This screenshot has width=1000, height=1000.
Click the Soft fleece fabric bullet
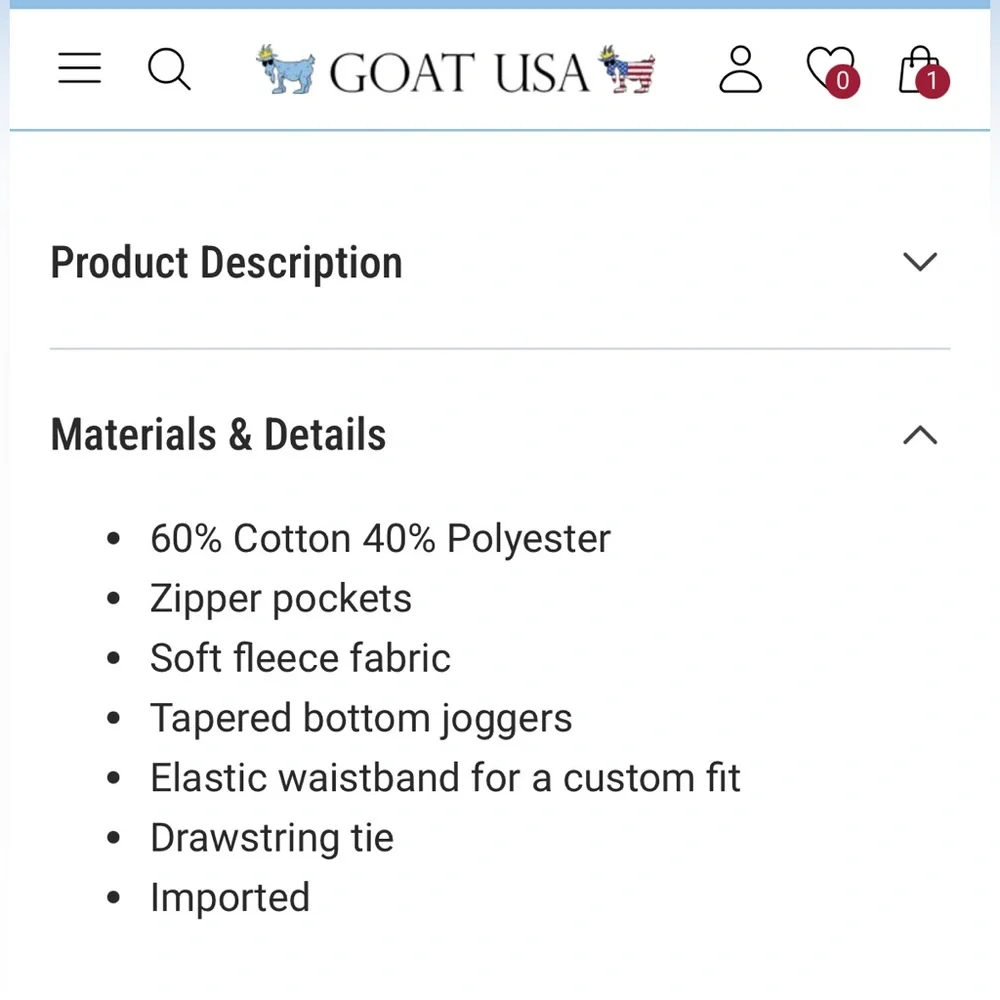pos(300,658)
